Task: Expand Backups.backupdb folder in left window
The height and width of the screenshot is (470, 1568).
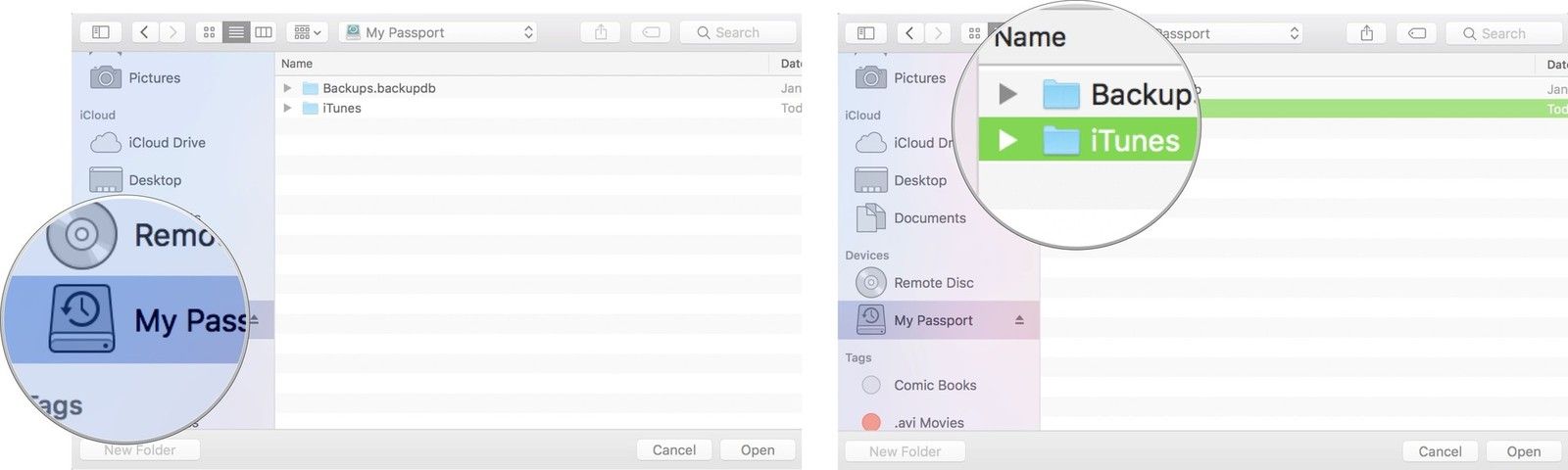Action: coord(287,88)
